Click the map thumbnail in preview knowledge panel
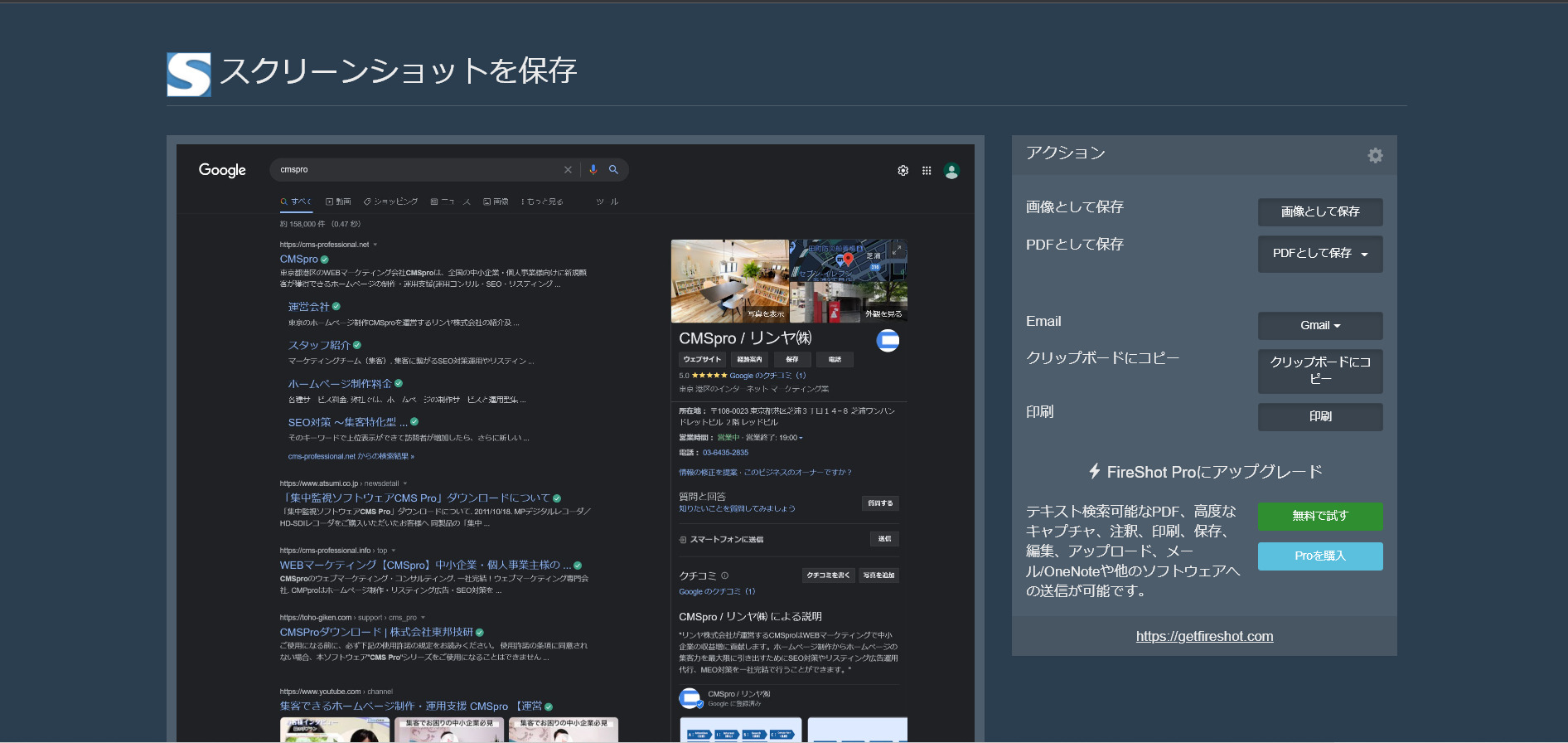1568x743 pixels. (849, 260)
